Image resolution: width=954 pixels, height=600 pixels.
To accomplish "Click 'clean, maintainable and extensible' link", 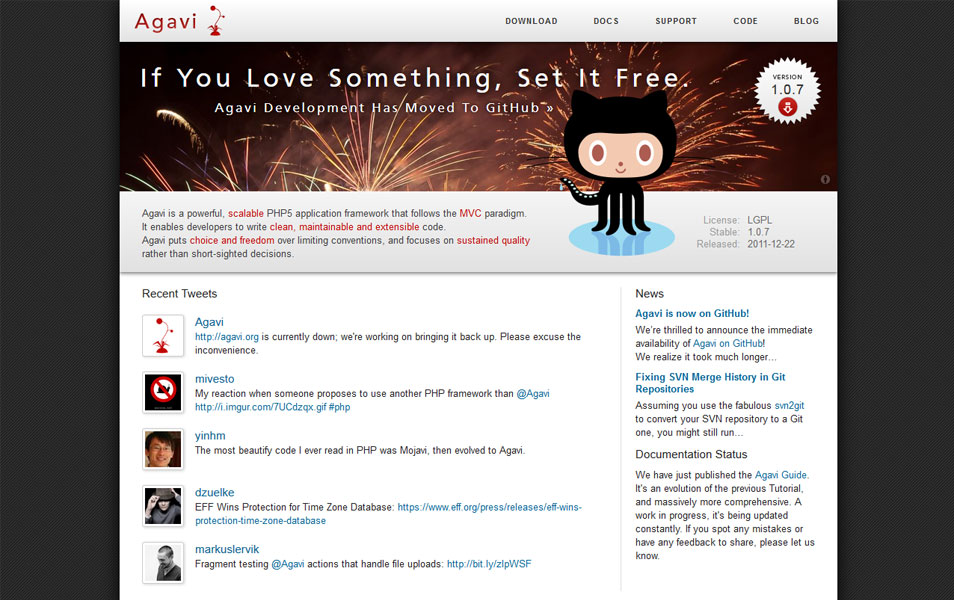I will (344, 227).
